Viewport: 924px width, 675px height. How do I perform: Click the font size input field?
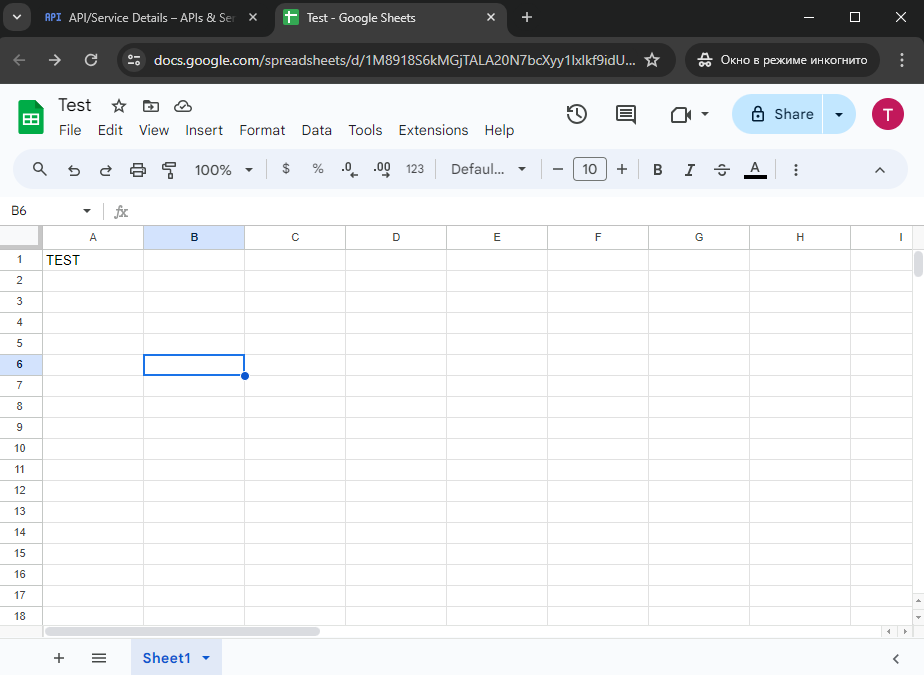pos(590,170)
